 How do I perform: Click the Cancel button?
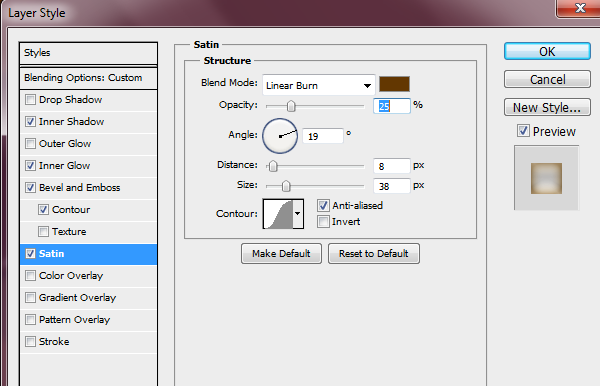tap(547, 79)
